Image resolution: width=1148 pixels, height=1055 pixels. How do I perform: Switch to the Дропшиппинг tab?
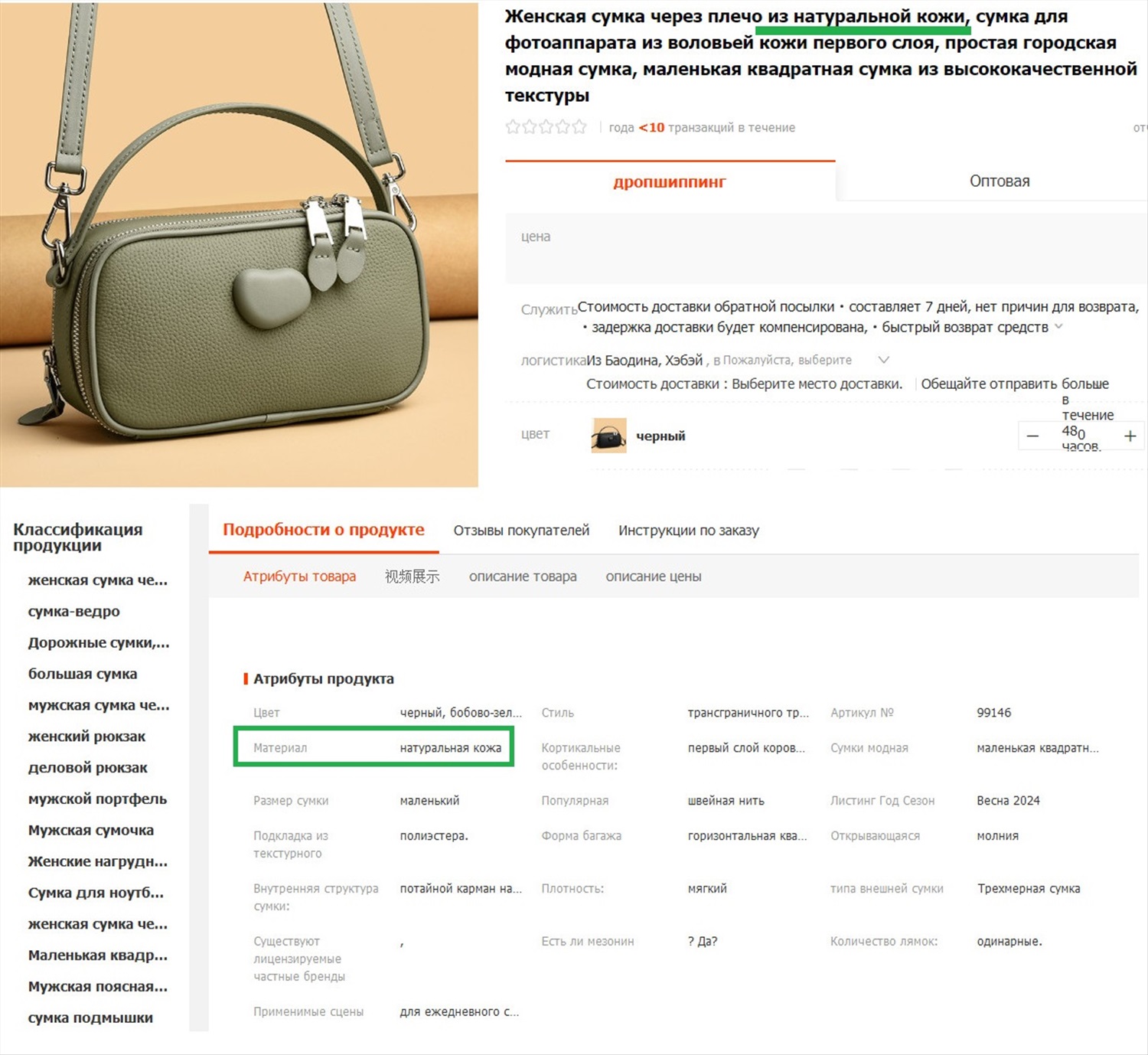click(670, 181)
